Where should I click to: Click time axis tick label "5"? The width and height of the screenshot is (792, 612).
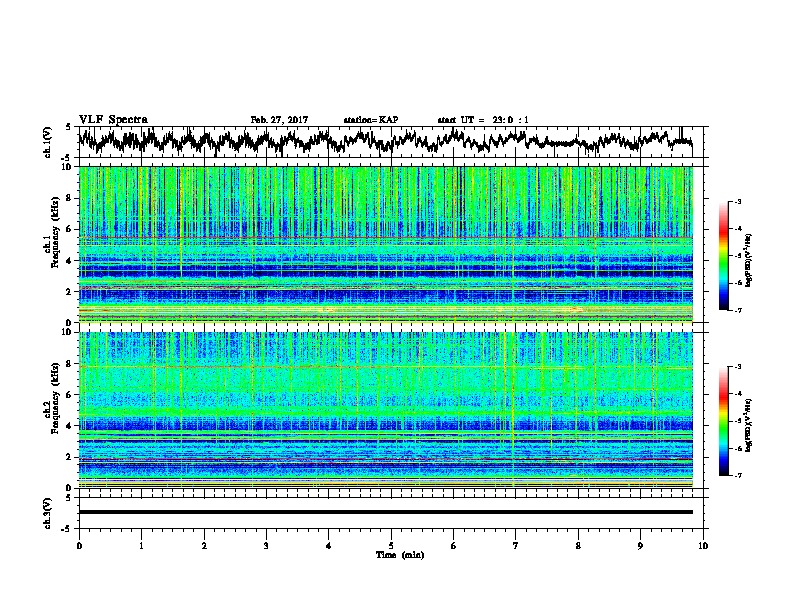point(391,546)
